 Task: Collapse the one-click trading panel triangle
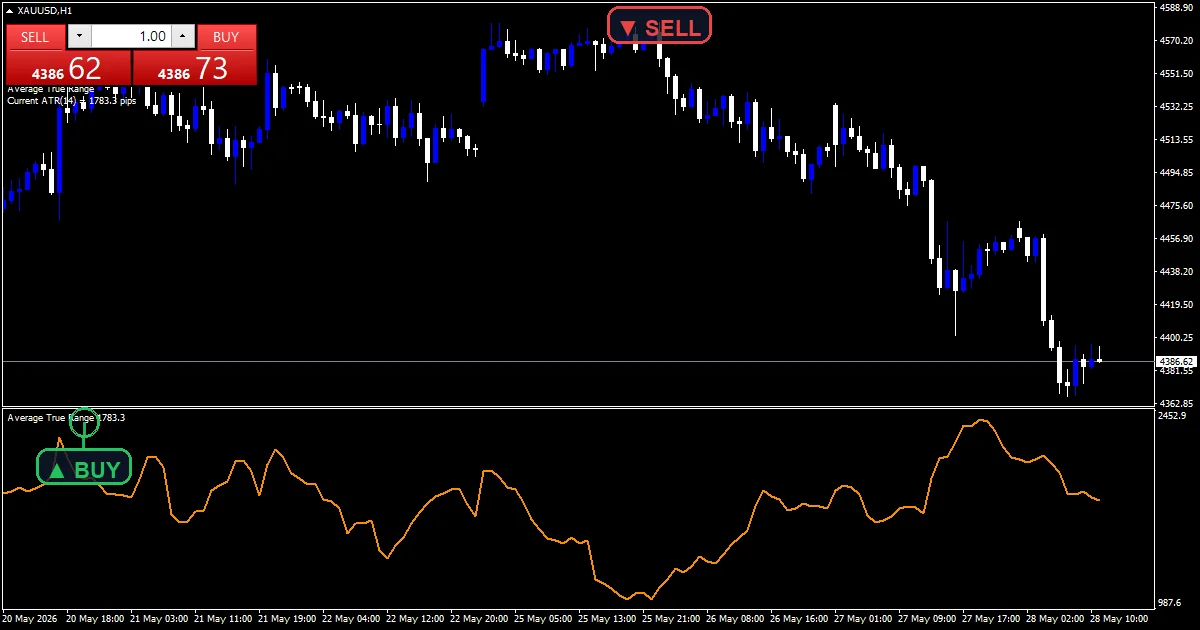click(10, 11)
